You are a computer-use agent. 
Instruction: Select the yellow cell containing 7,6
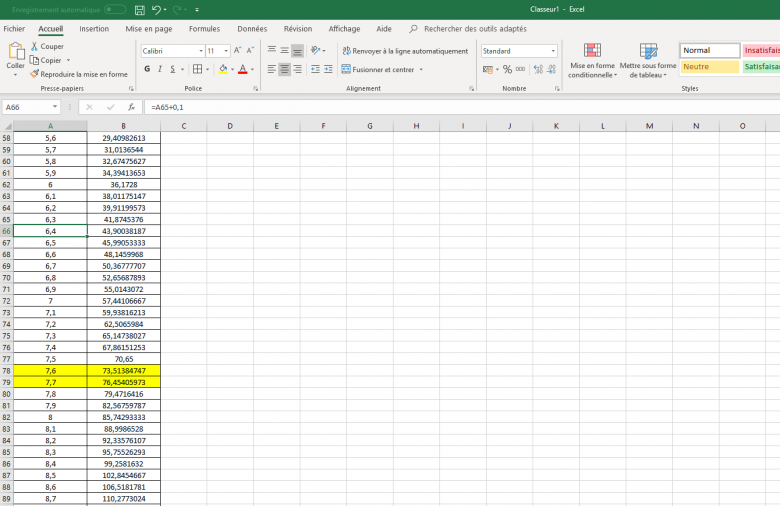50,370
